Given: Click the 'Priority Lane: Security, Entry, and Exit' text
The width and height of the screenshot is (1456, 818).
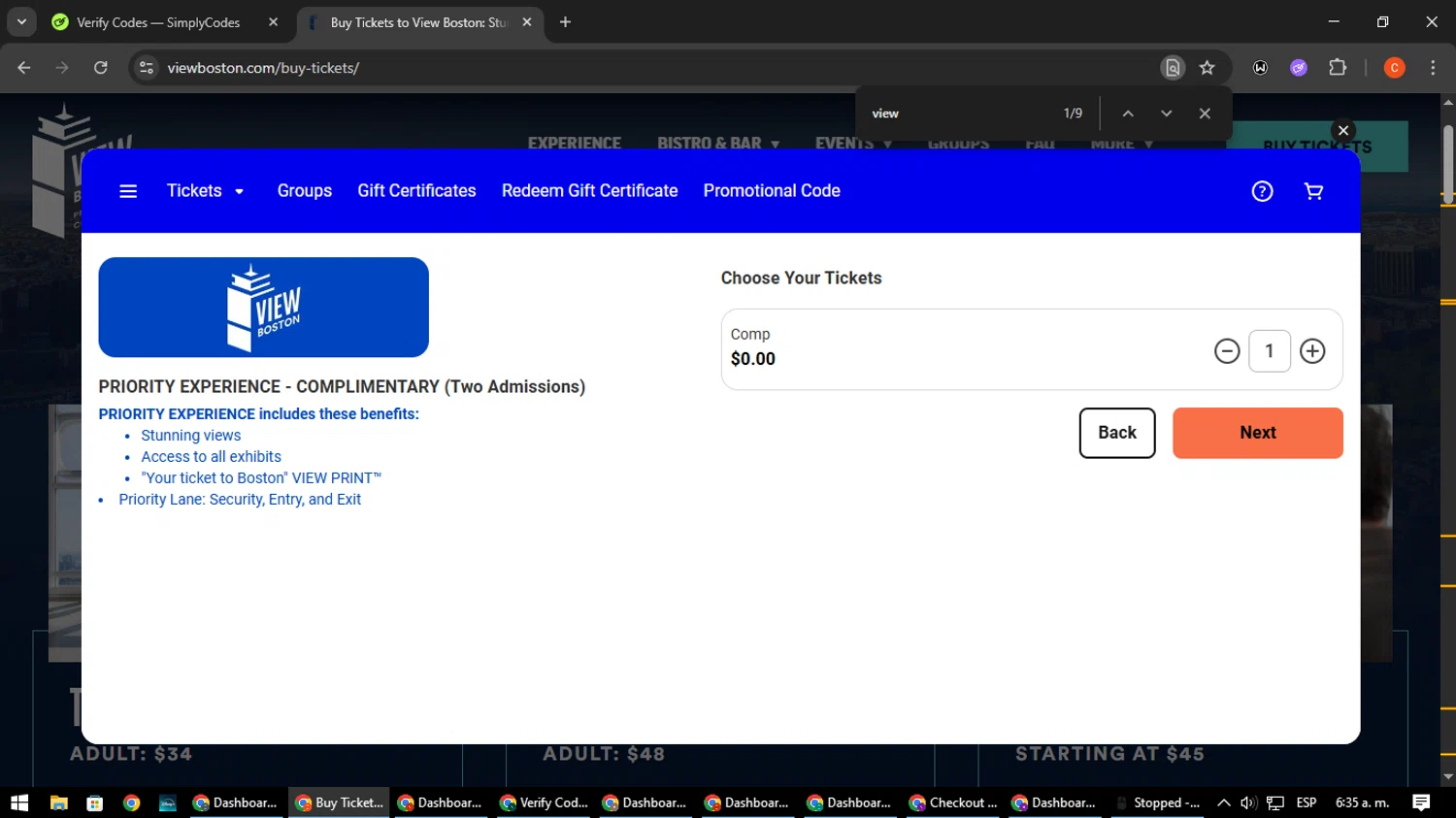Looking at the screenshot, I should pyautogui.click(x=240, y=500).
